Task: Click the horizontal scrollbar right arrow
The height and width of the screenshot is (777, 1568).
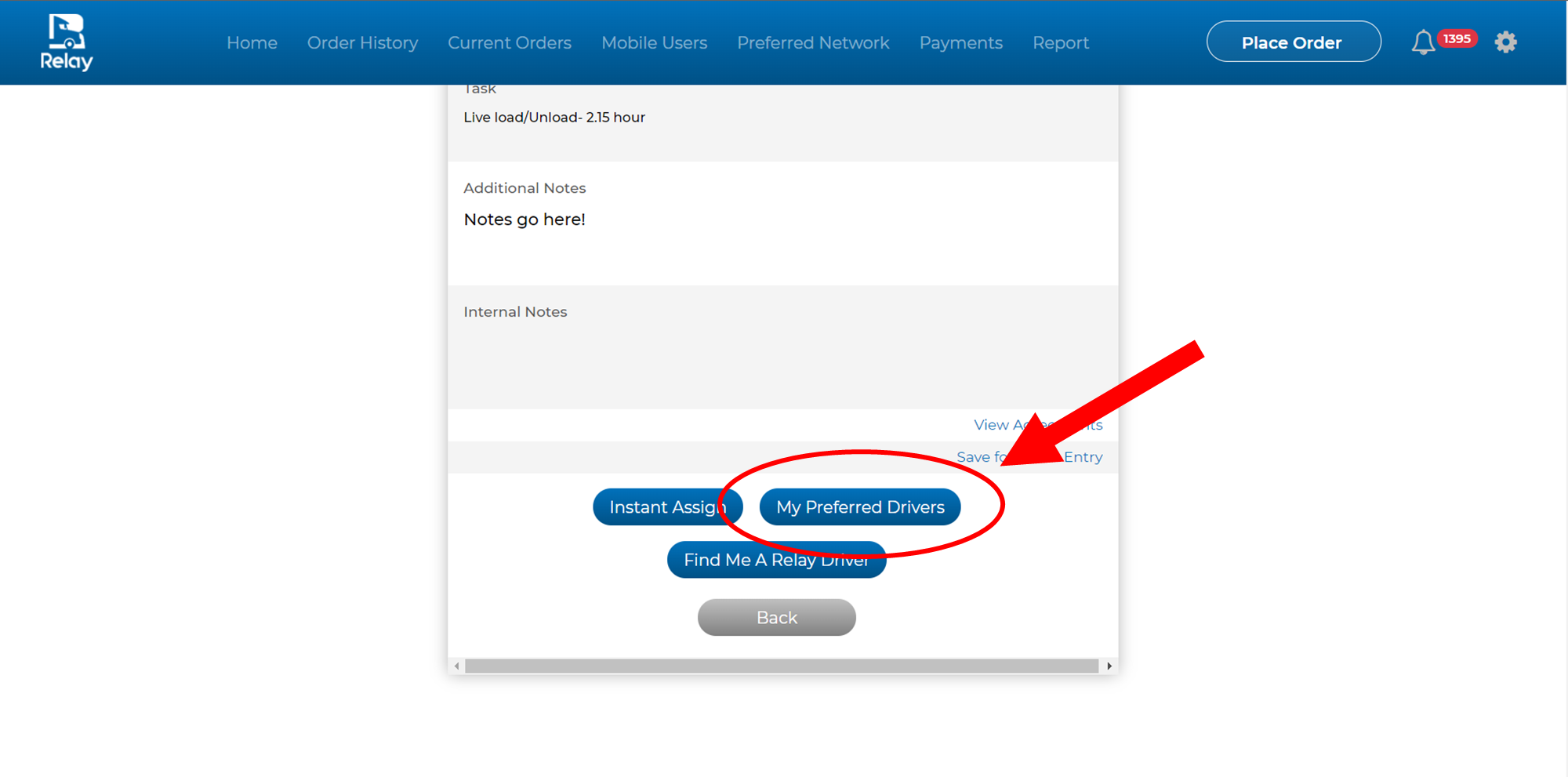Action: pos(1109,666)
